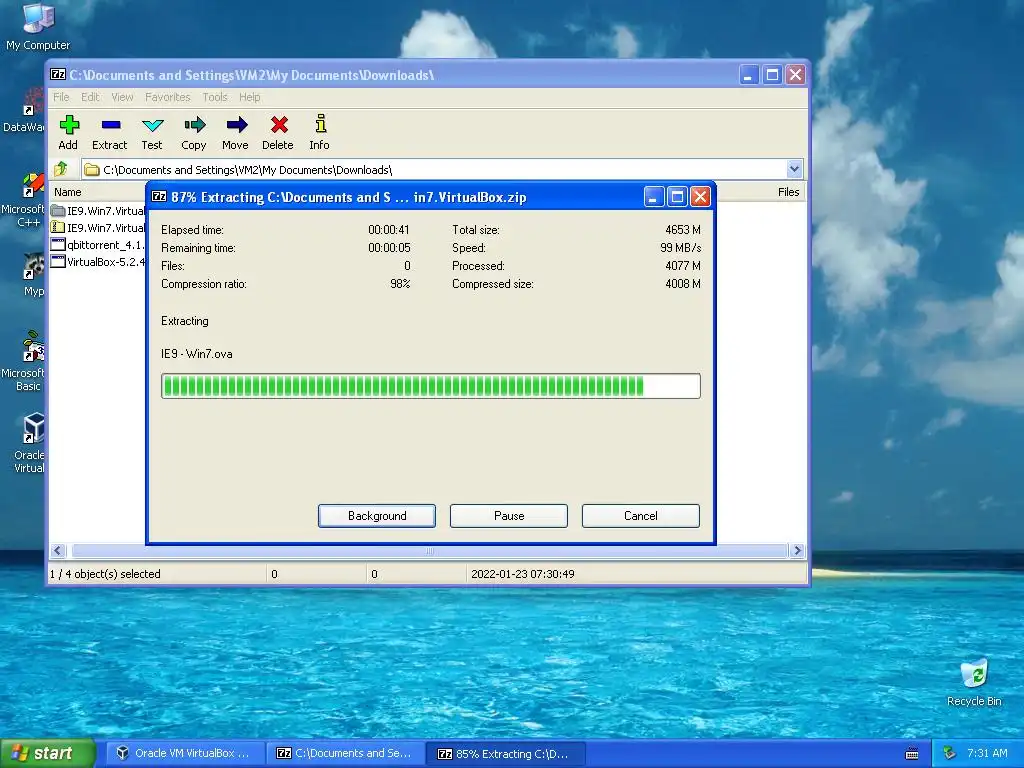
Task: Open the Myp raccoon desktop shortcut
Action: tap(33, 274)
